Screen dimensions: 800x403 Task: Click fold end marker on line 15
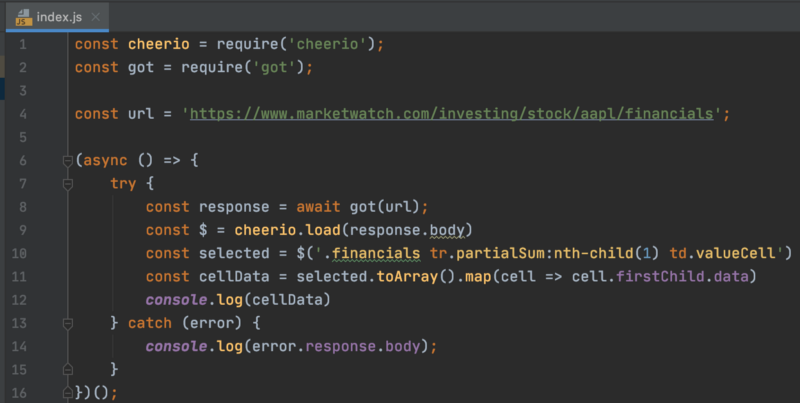68,369
